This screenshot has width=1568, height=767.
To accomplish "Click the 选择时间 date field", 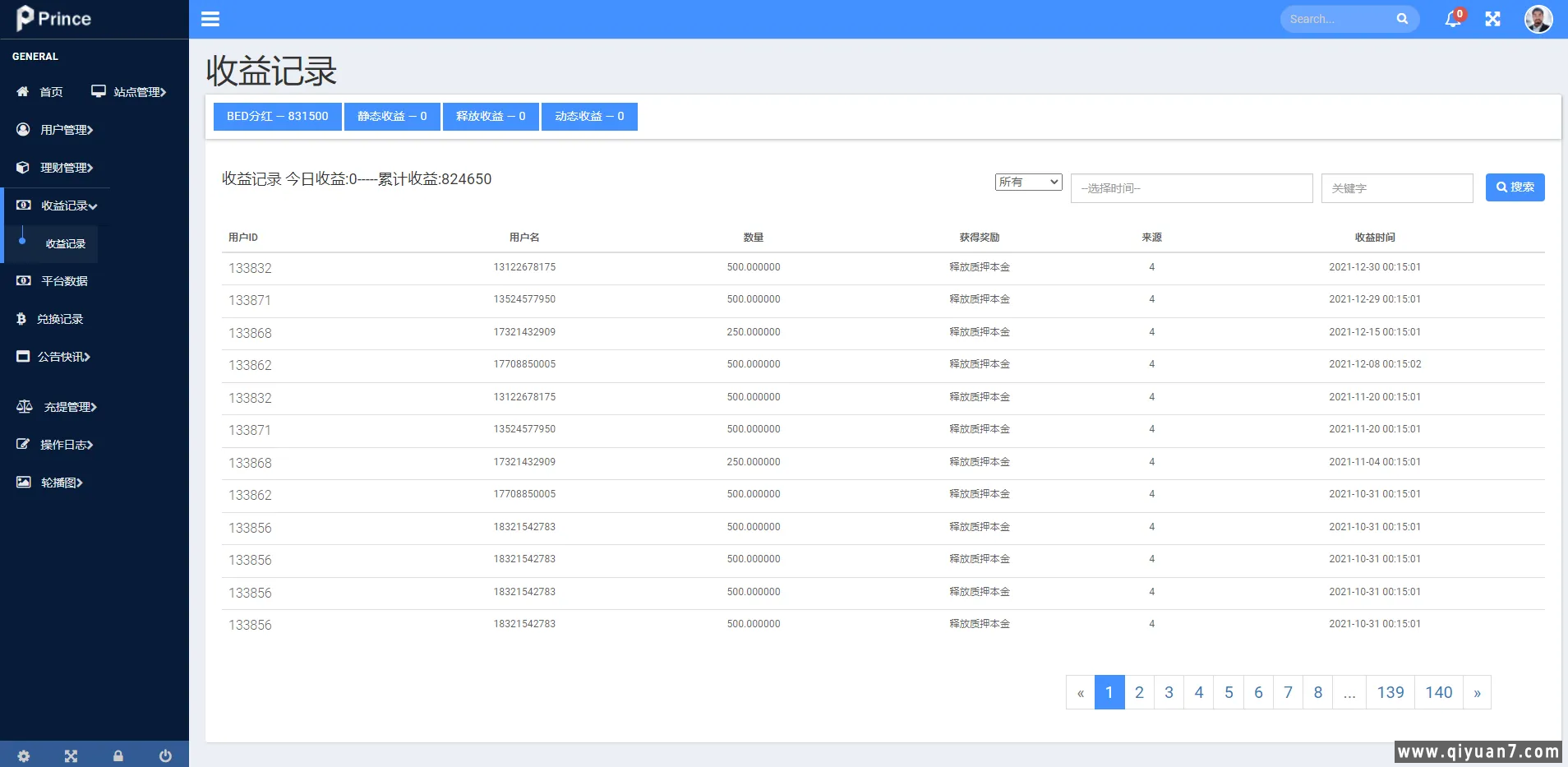I will (1191, 188).
